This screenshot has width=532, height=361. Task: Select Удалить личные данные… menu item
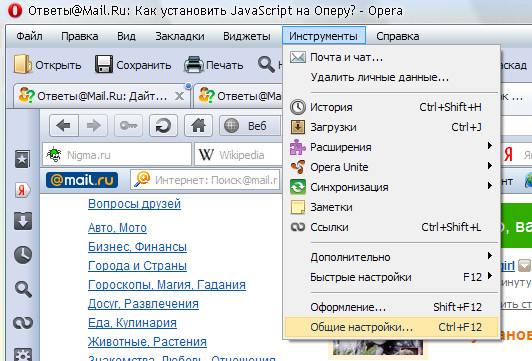[x=392, y=77]
